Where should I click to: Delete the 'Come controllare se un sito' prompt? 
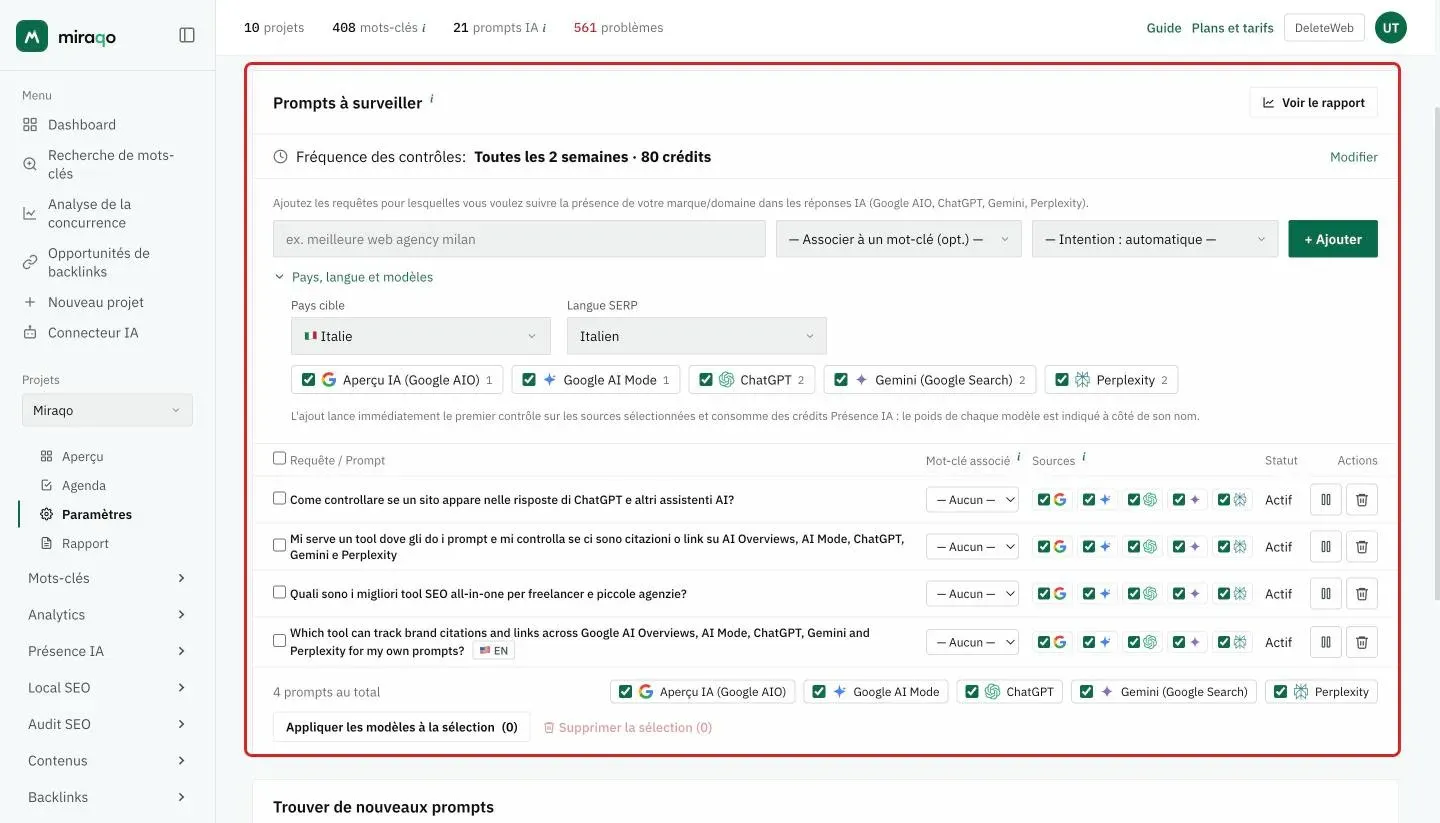click(x=1362, y=500)
